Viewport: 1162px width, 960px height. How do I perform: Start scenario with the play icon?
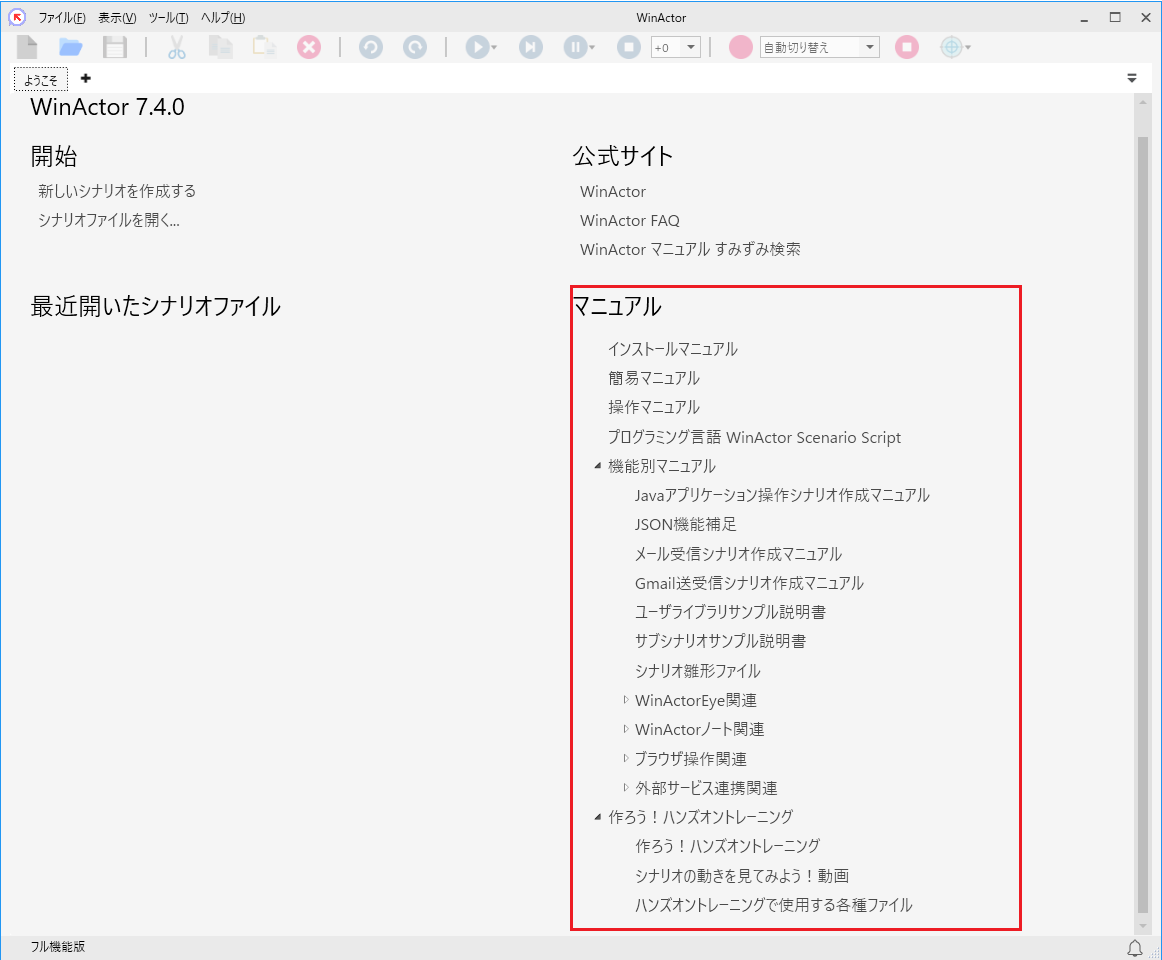tap(477, 47)
